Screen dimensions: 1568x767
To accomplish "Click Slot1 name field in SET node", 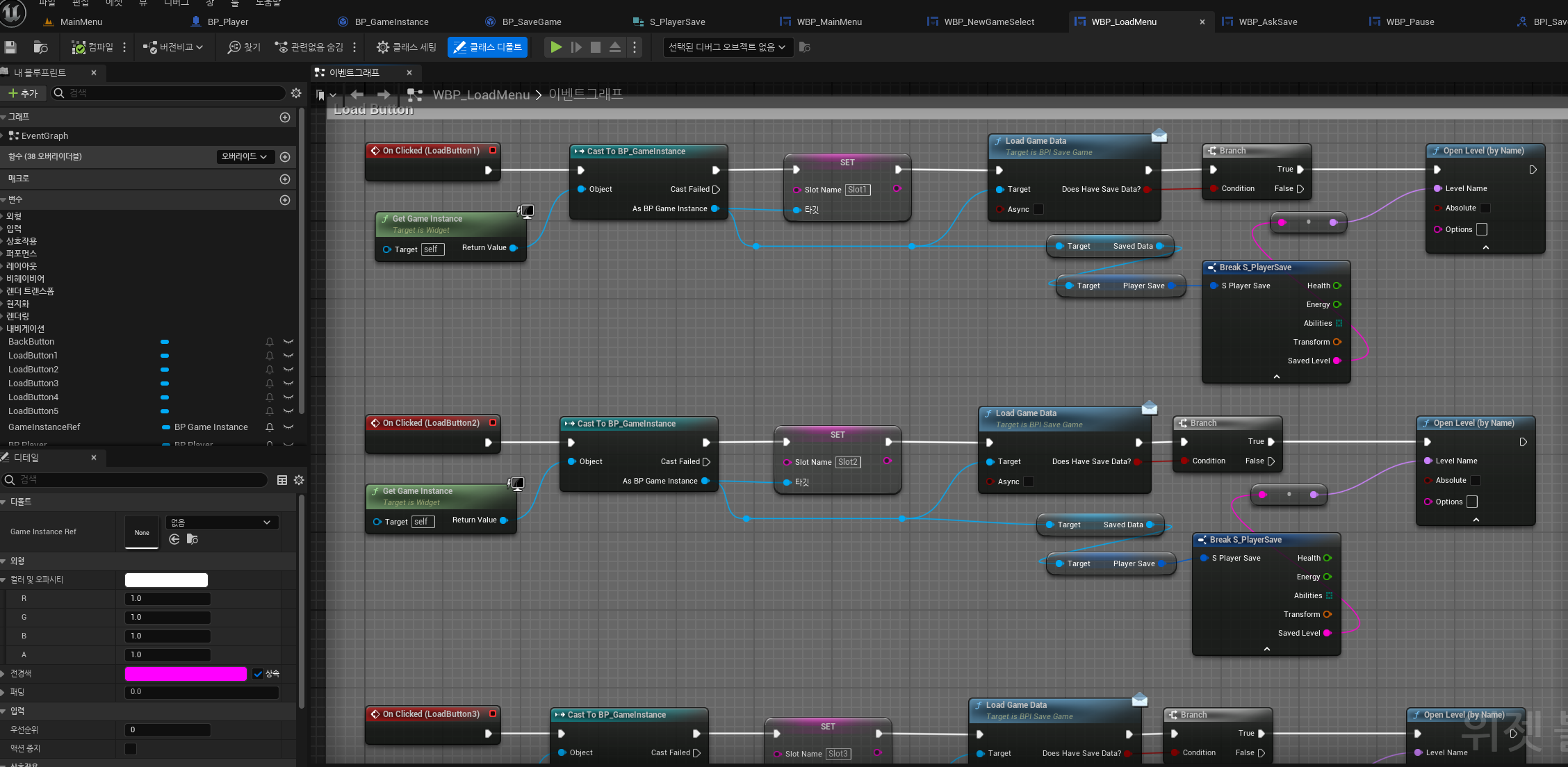I will coord(858,190).
